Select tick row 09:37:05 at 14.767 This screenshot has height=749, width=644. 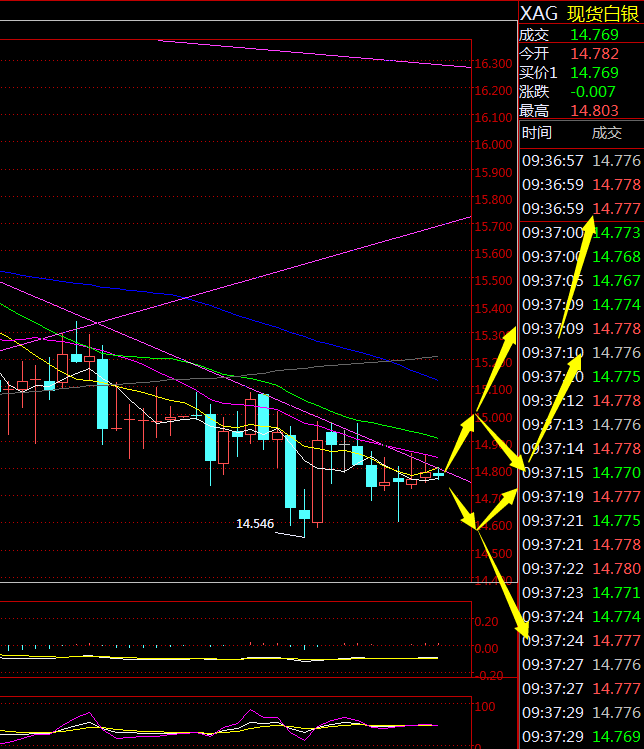(581, 280)
